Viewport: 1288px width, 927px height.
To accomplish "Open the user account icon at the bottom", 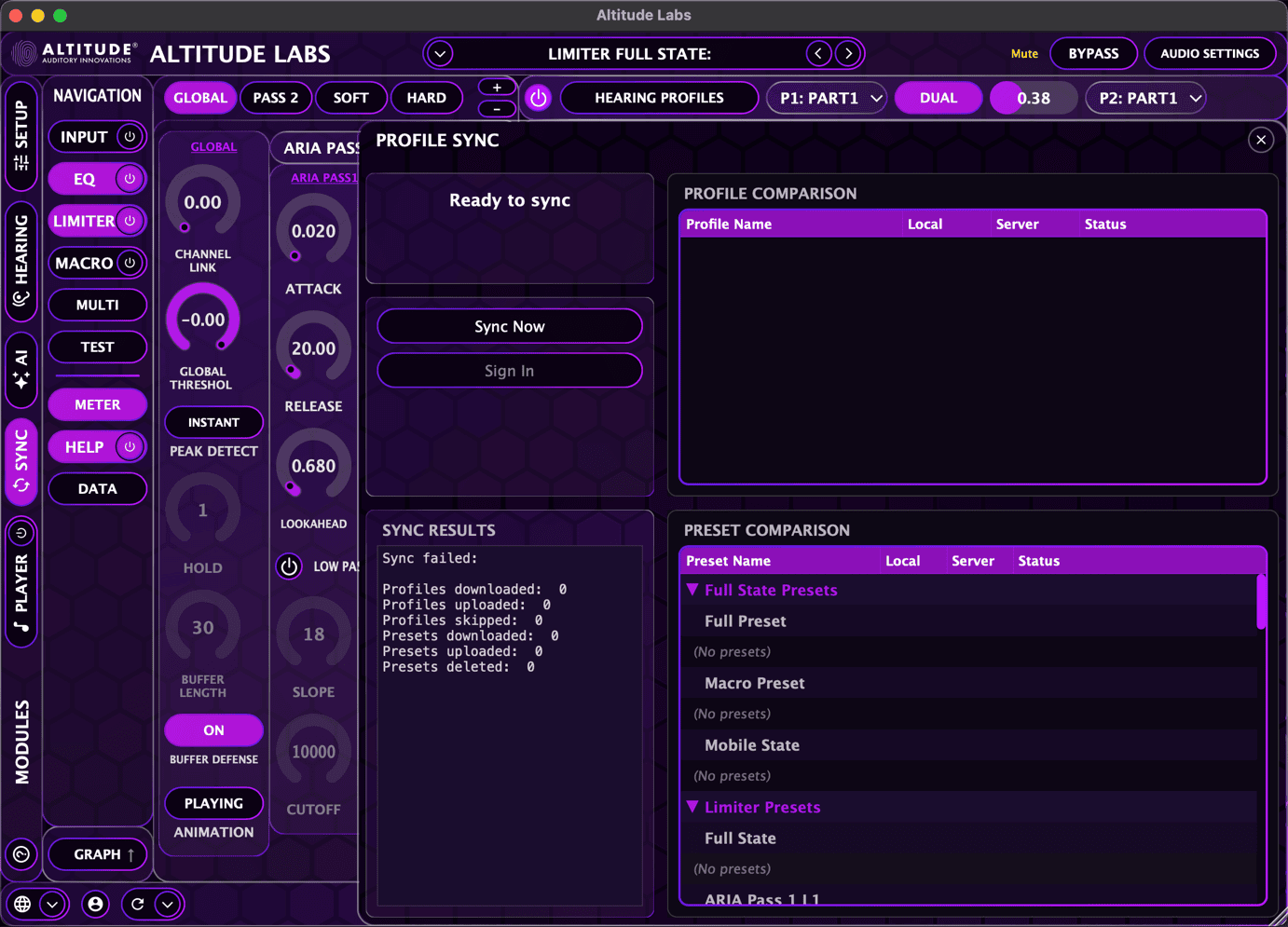I will [x=95, y=904].
